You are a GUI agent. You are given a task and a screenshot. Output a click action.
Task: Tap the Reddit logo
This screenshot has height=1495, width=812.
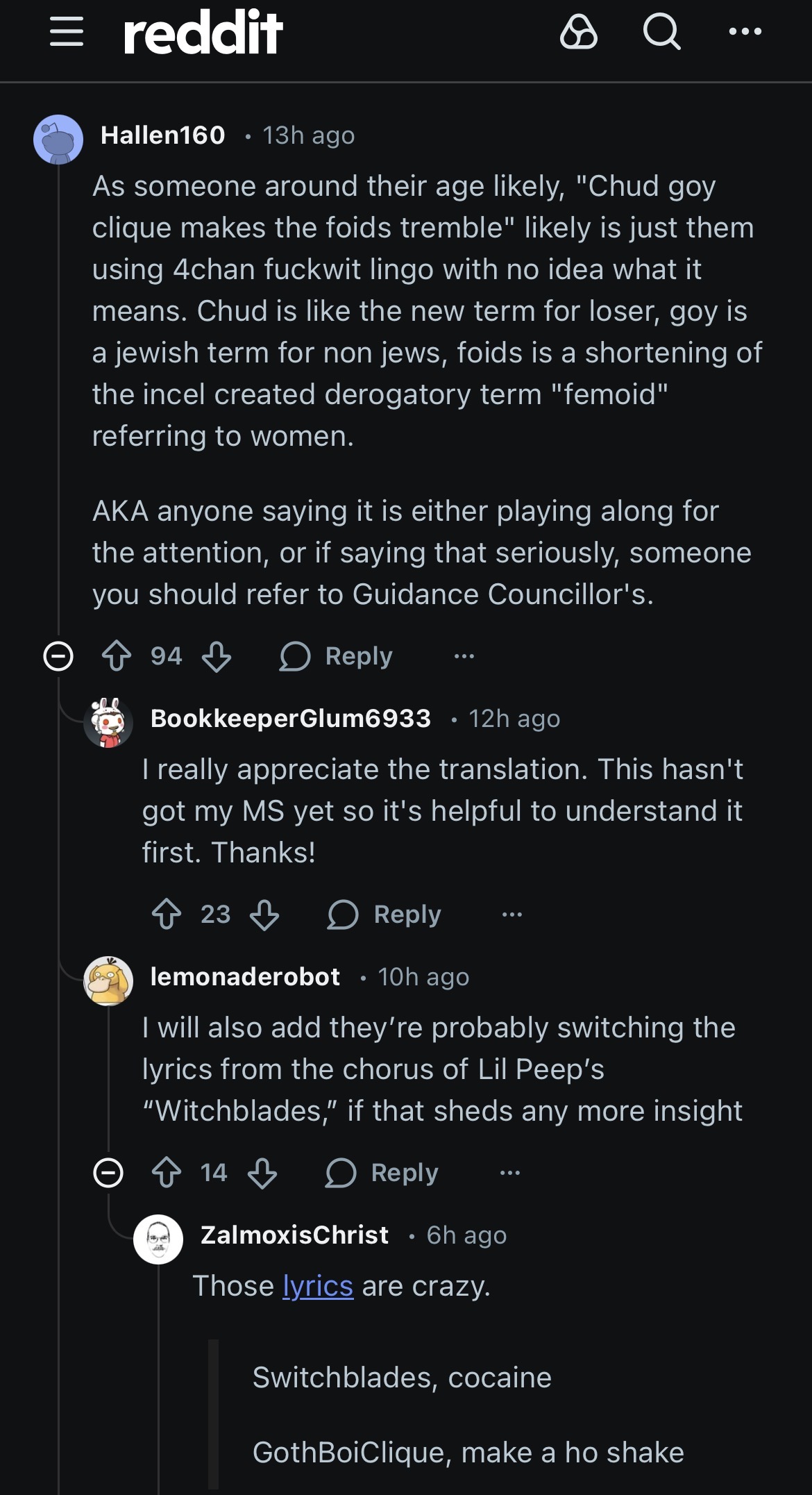click(x=203, y=32)
